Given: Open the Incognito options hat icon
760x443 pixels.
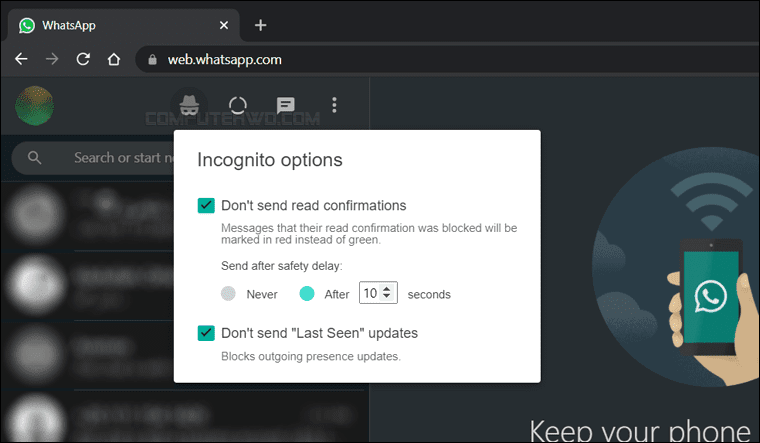Looking at the screenshot, I should [x=189, y=105].
